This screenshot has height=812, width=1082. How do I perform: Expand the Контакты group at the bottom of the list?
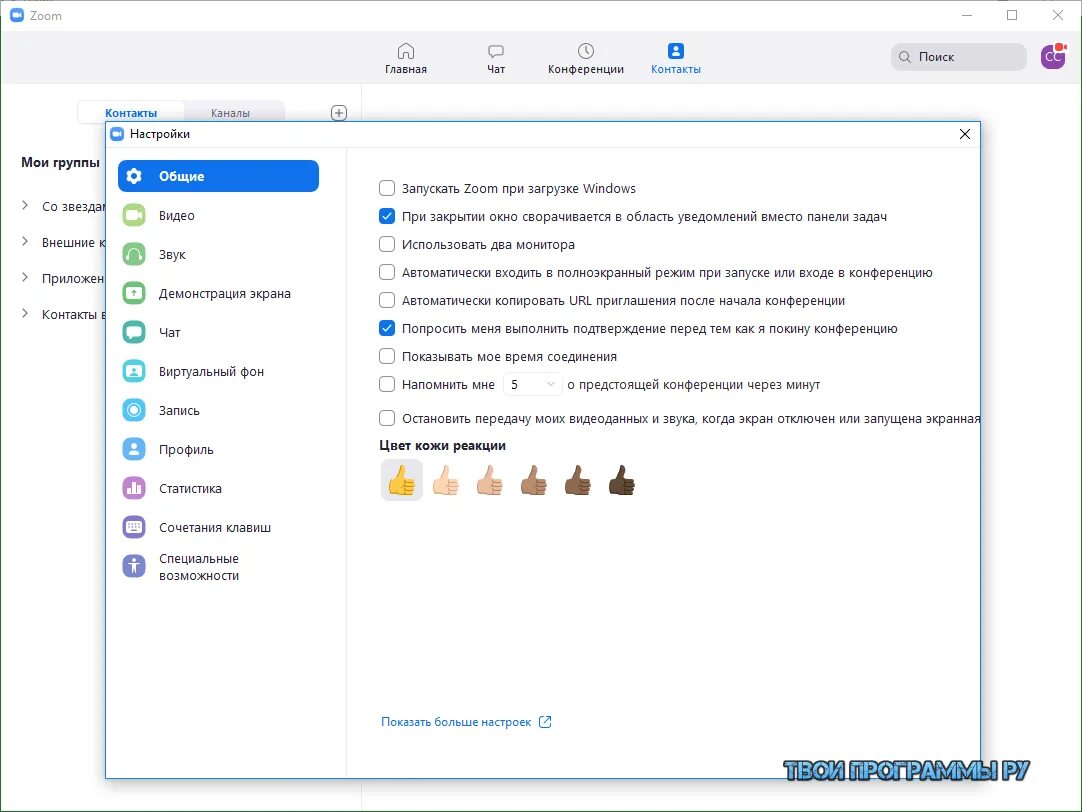coord(25,313)
